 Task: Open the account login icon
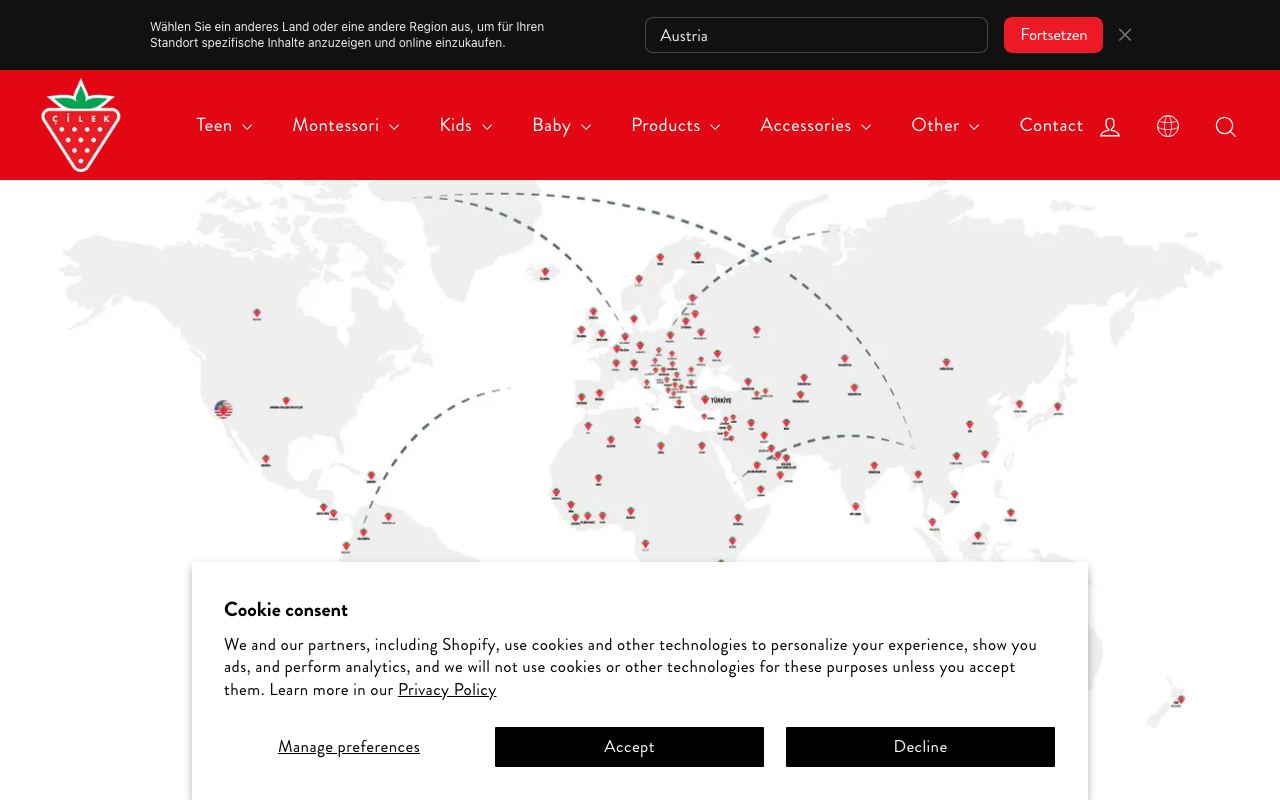(1110, 126)
